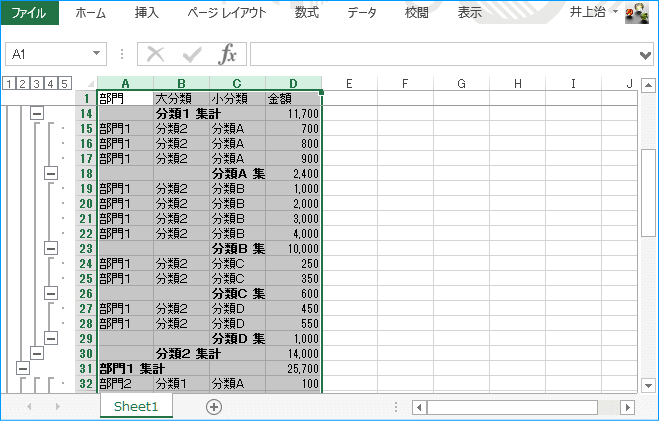Click the 金額 header cell

point(293,99)
